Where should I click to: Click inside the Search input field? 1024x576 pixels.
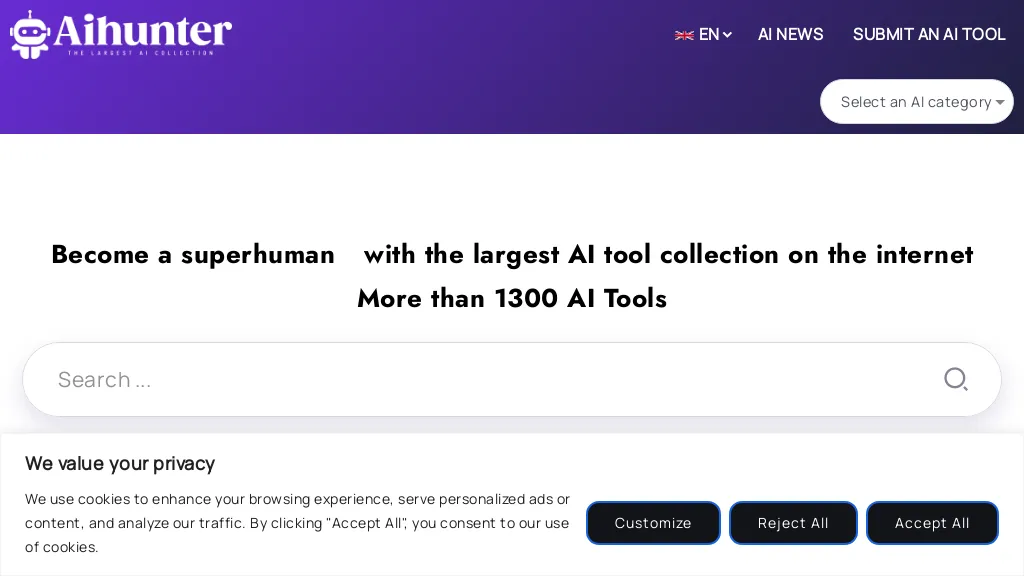point(400,379)
